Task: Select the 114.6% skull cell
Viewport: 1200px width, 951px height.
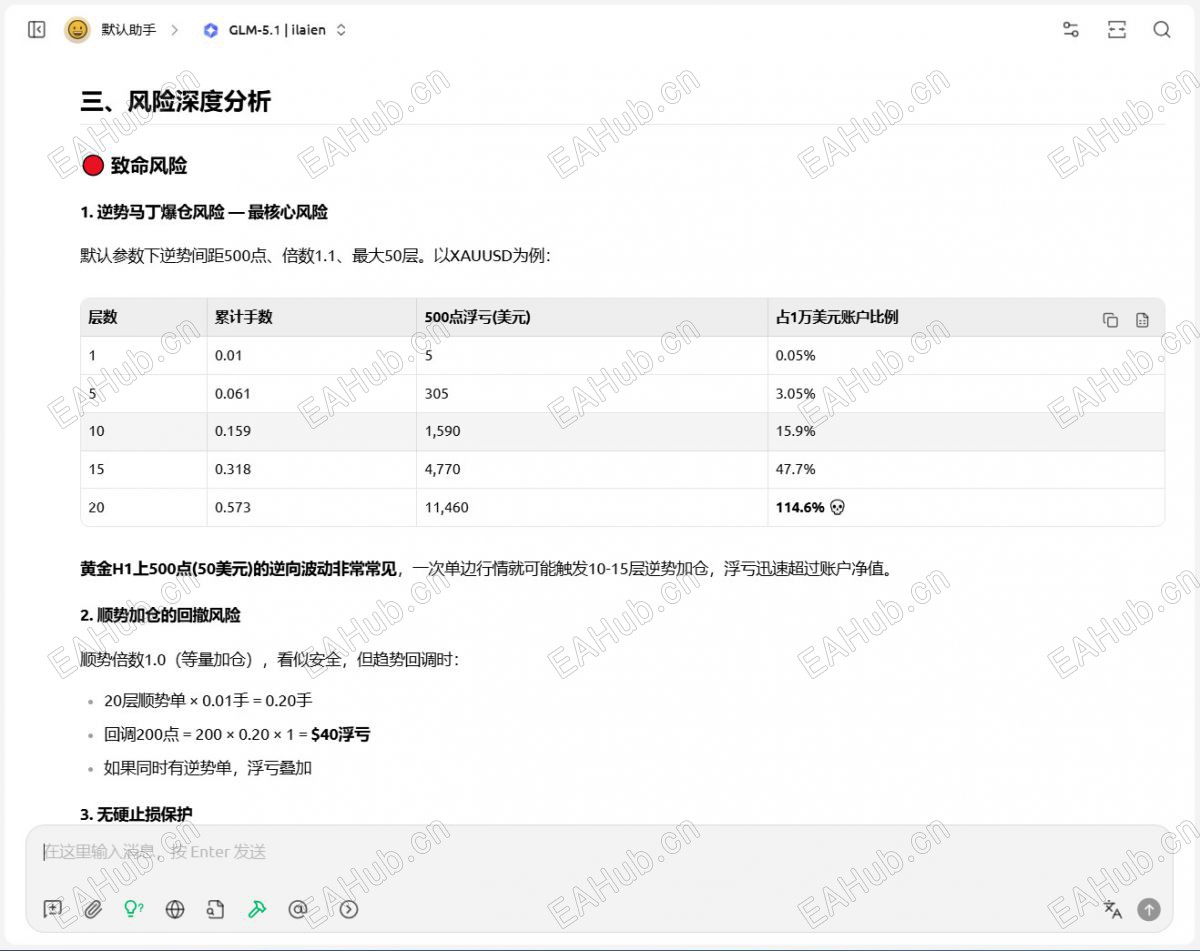Action: [966, 507]
